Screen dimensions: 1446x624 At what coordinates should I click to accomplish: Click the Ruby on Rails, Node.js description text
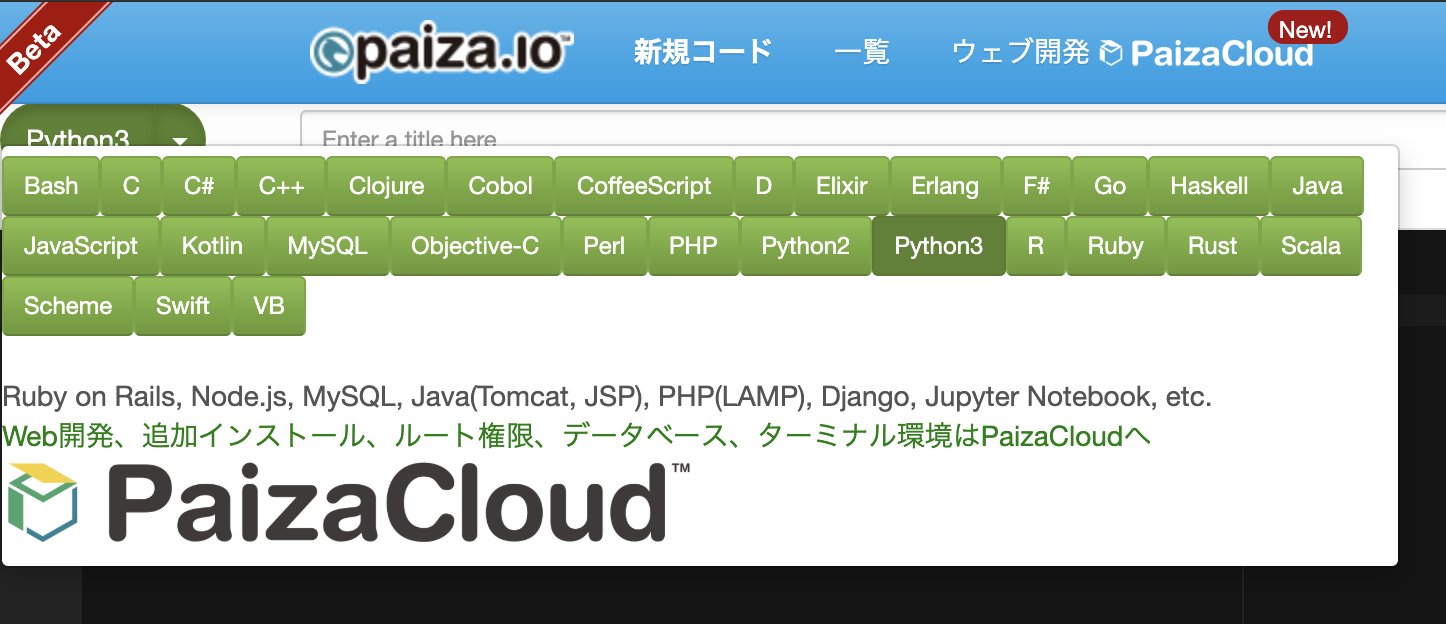pyautogui.click(x=607, y=397)
